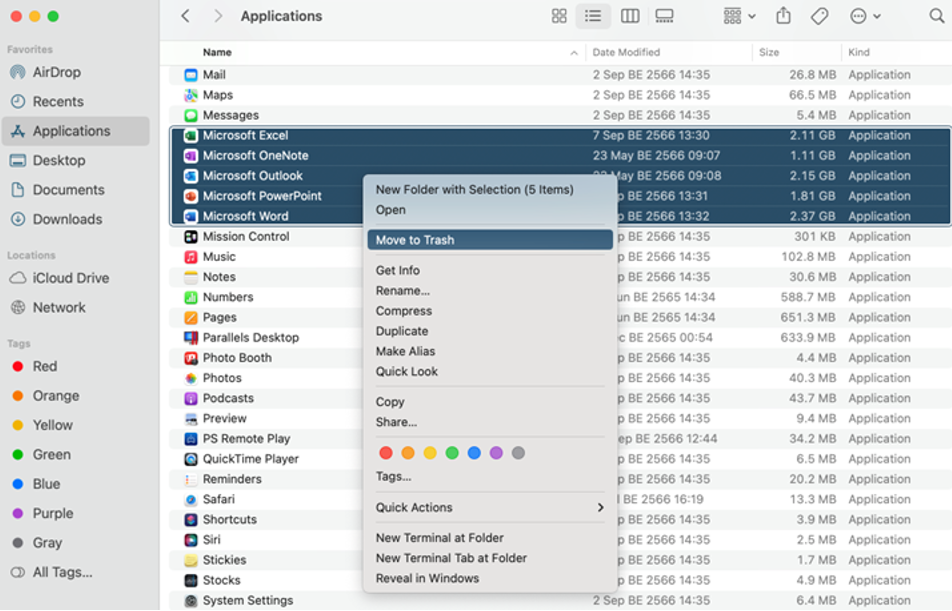Open Recents in the sidebar

(75, 101)
